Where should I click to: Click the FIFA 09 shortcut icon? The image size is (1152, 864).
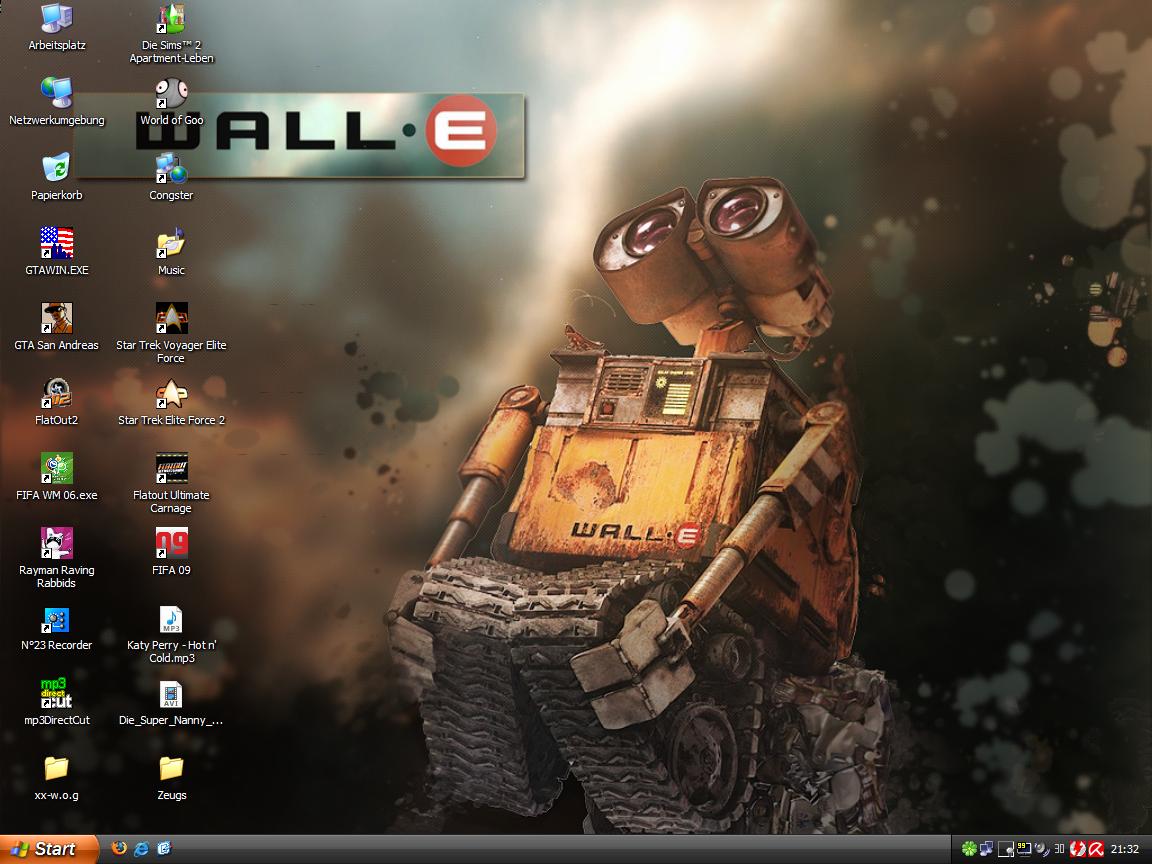click(x=171, y=544)
